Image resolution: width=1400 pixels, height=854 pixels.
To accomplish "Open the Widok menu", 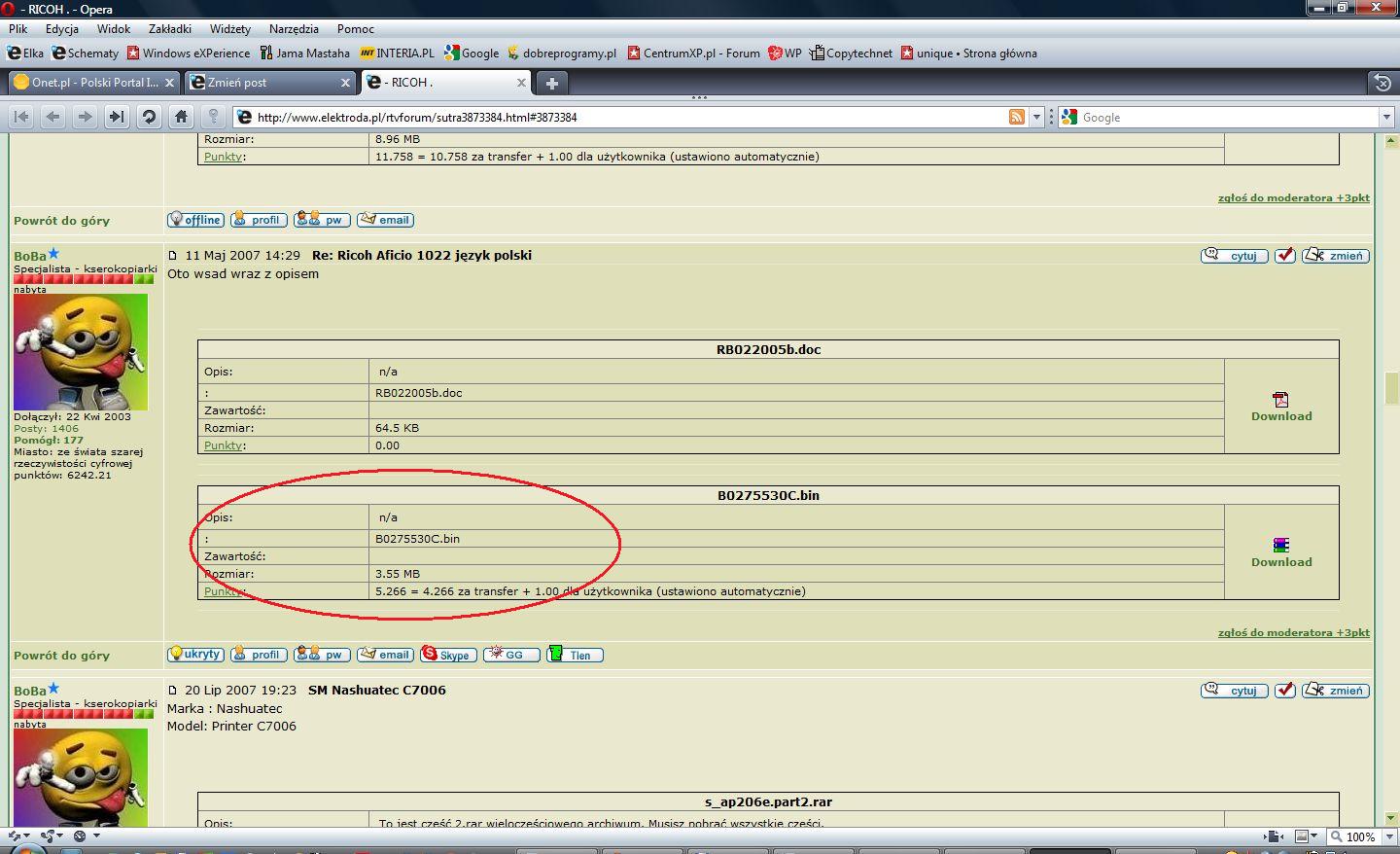I will point(114,29).
